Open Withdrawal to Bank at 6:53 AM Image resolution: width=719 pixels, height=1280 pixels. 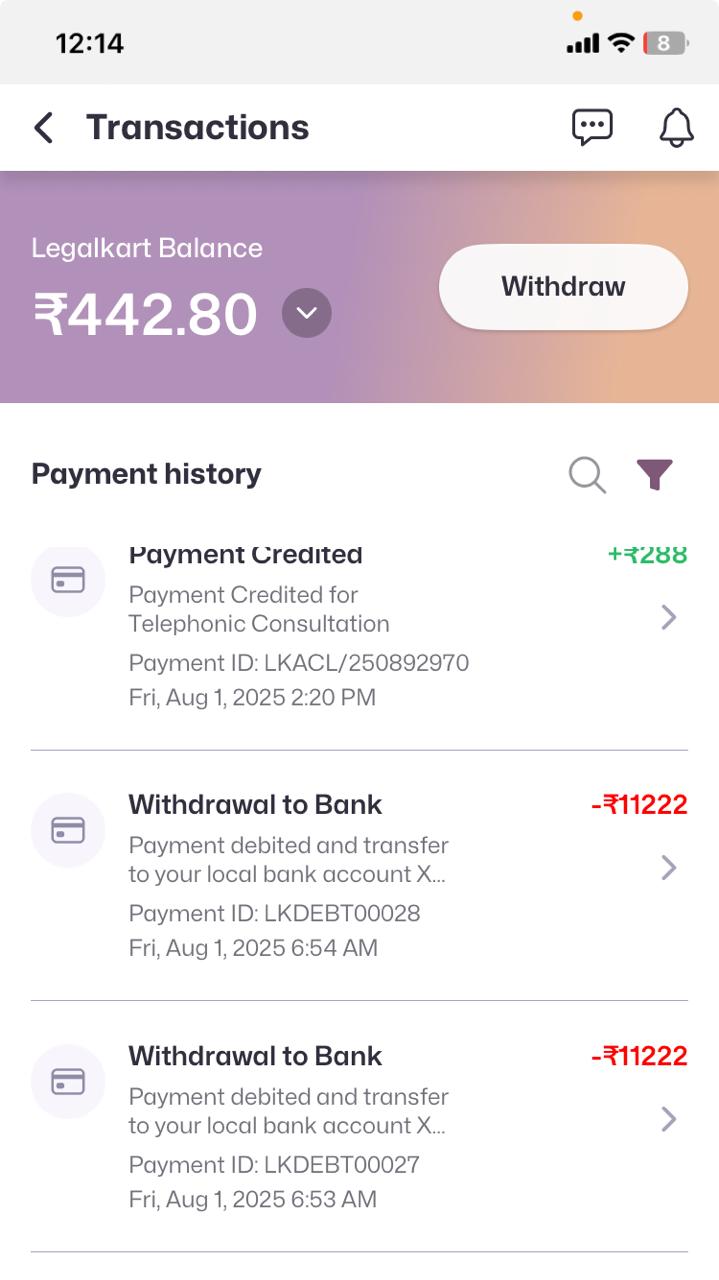[x=255, y=1056]
